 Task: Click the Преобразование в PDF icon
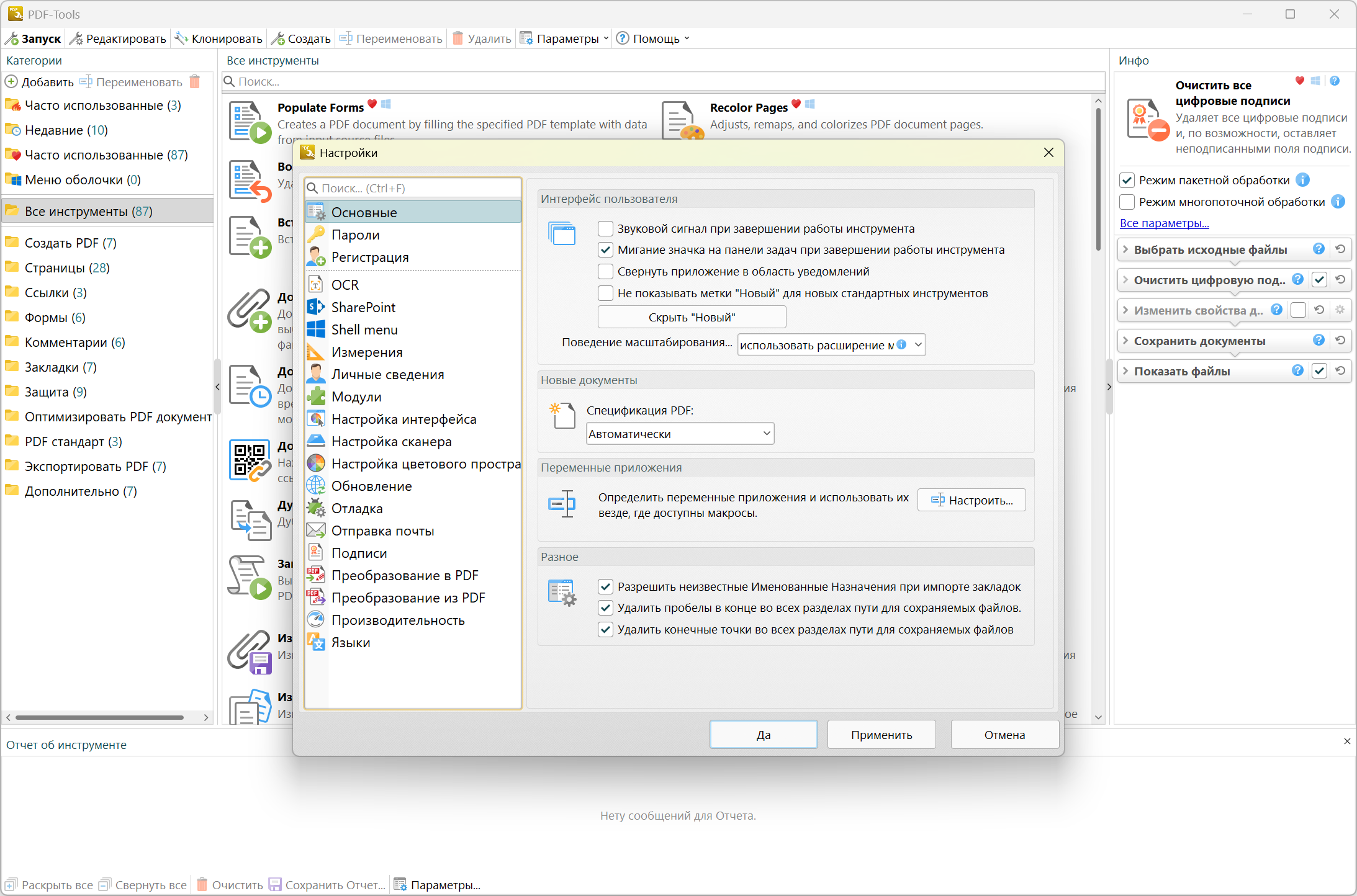click(x=316, y=575)
